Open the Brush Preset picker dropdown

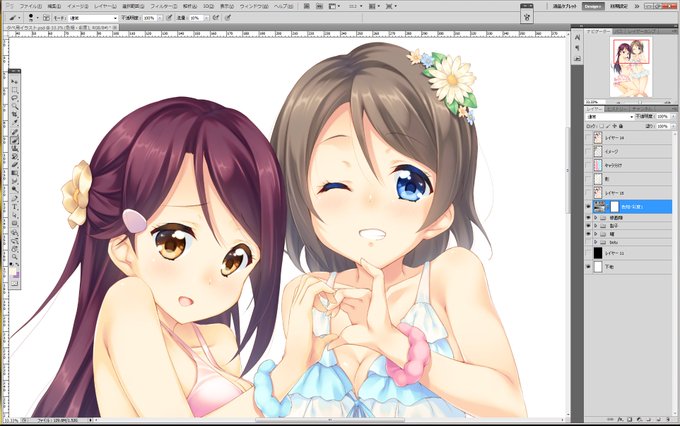click(x=37, y=18)
